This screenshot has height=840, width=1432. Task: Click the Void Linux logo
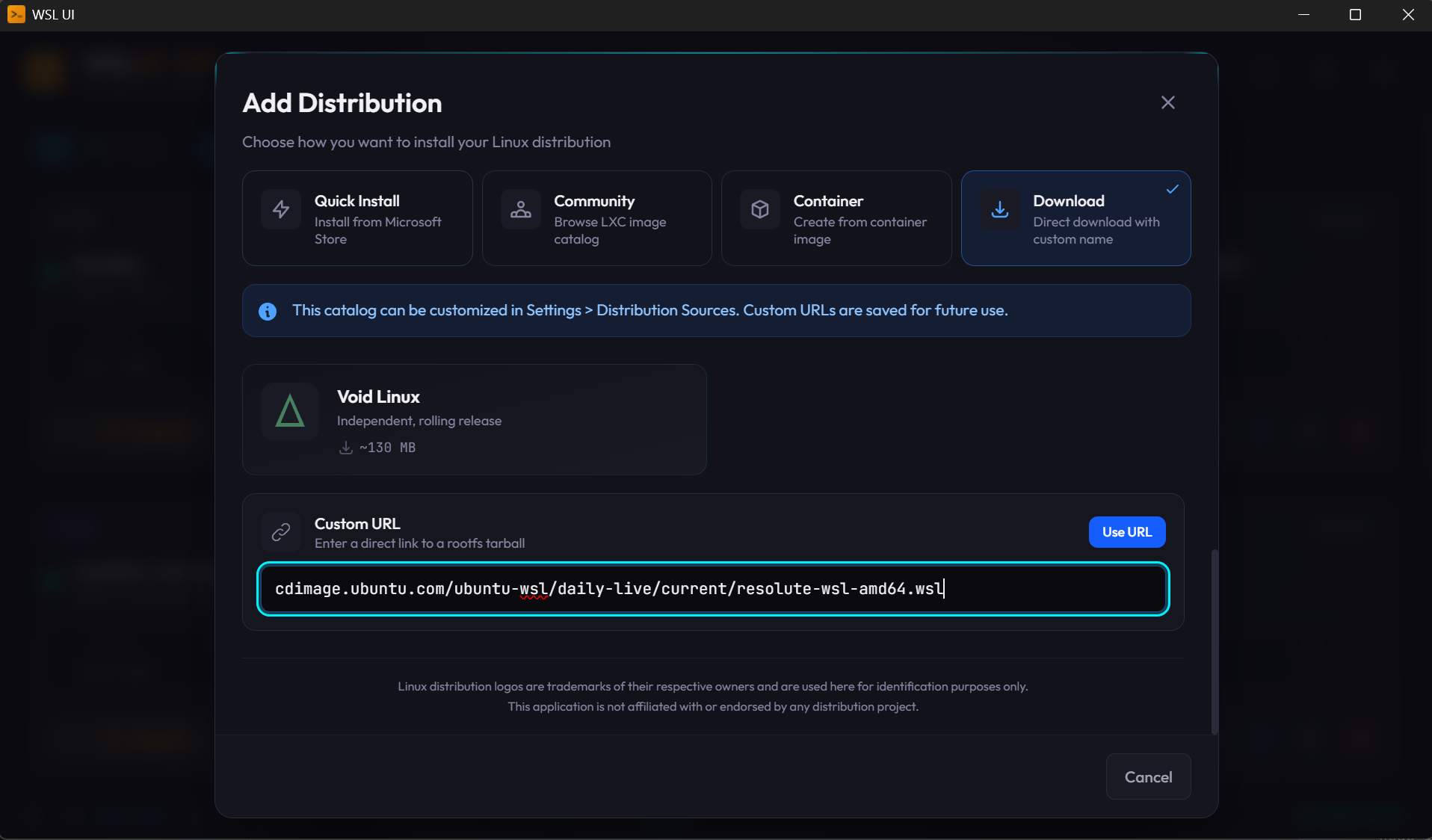click(289, 411)
